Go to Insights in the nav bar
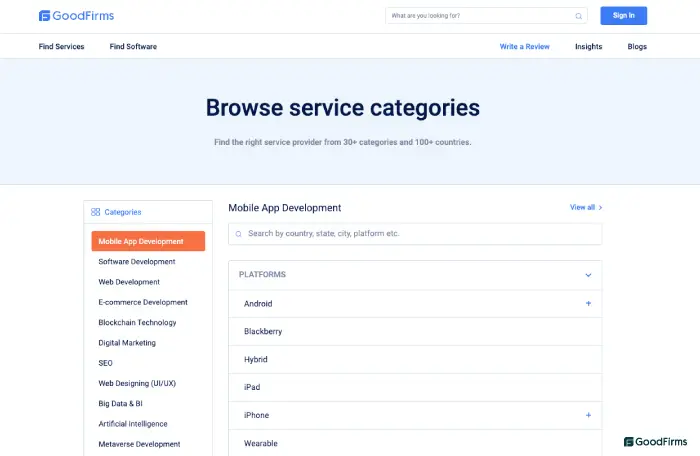700x456 pixels. 588,46
